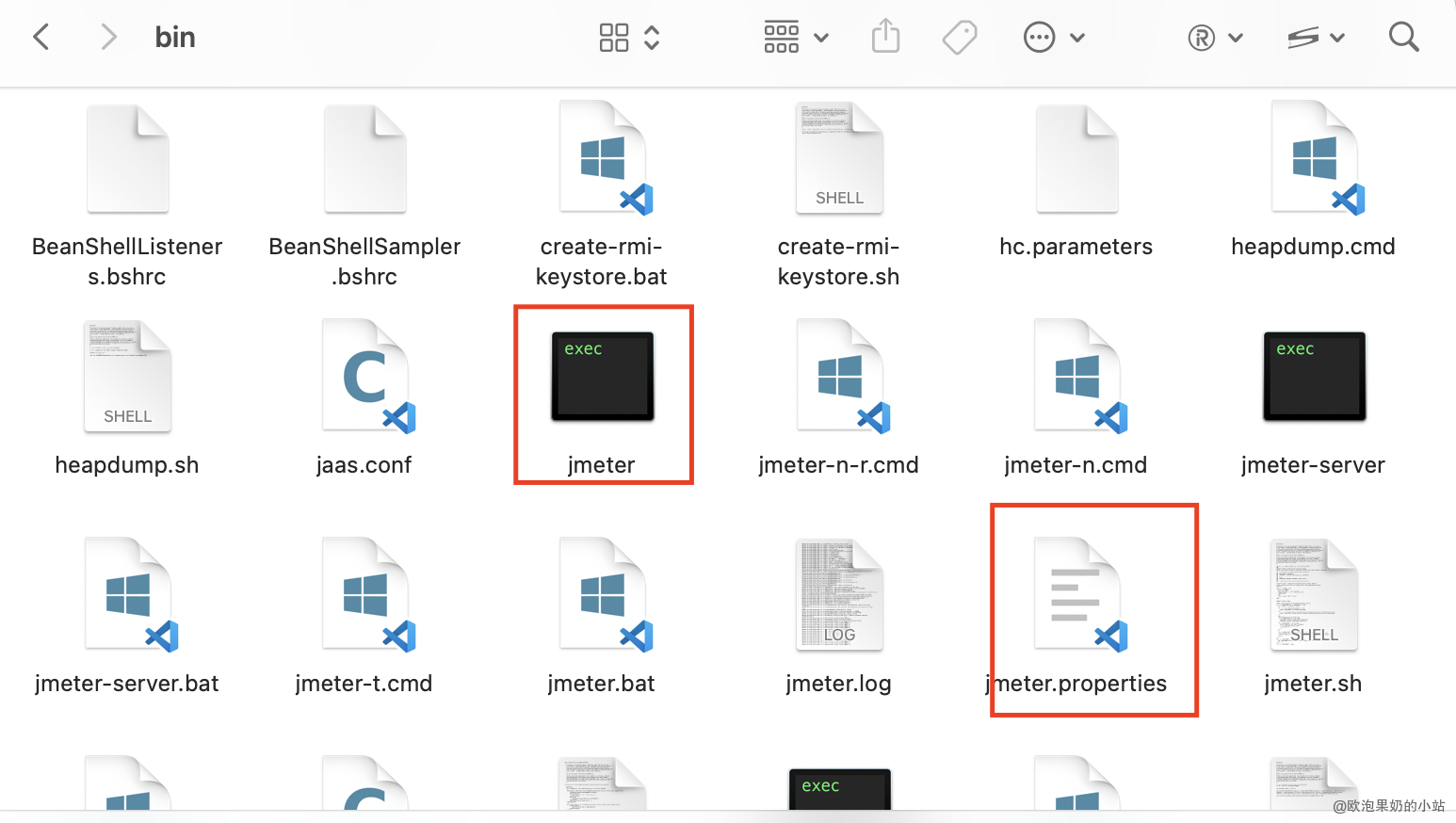Select the jmeter exec icon
Viewport: 1456px width, 823px height.
[603, 377]
